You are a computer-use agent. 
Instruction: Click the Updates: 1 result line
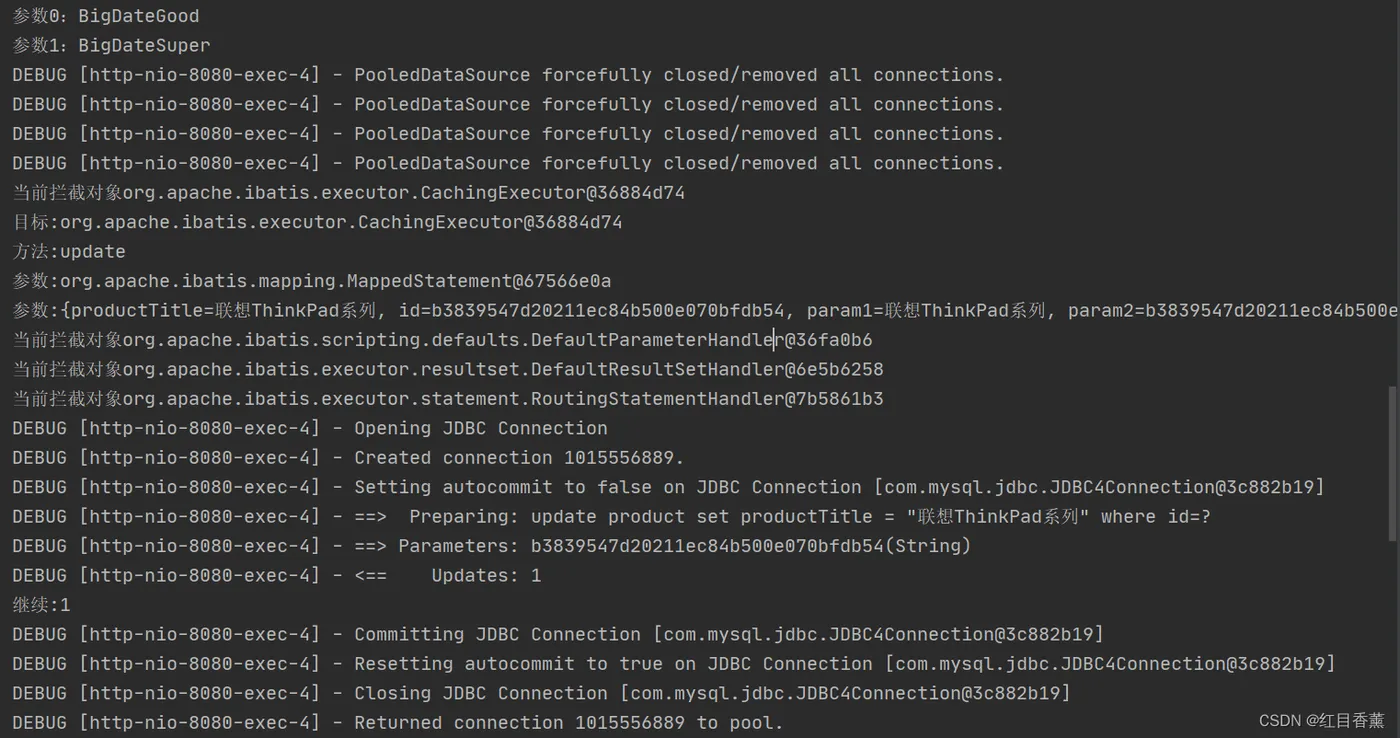(277, 576)
